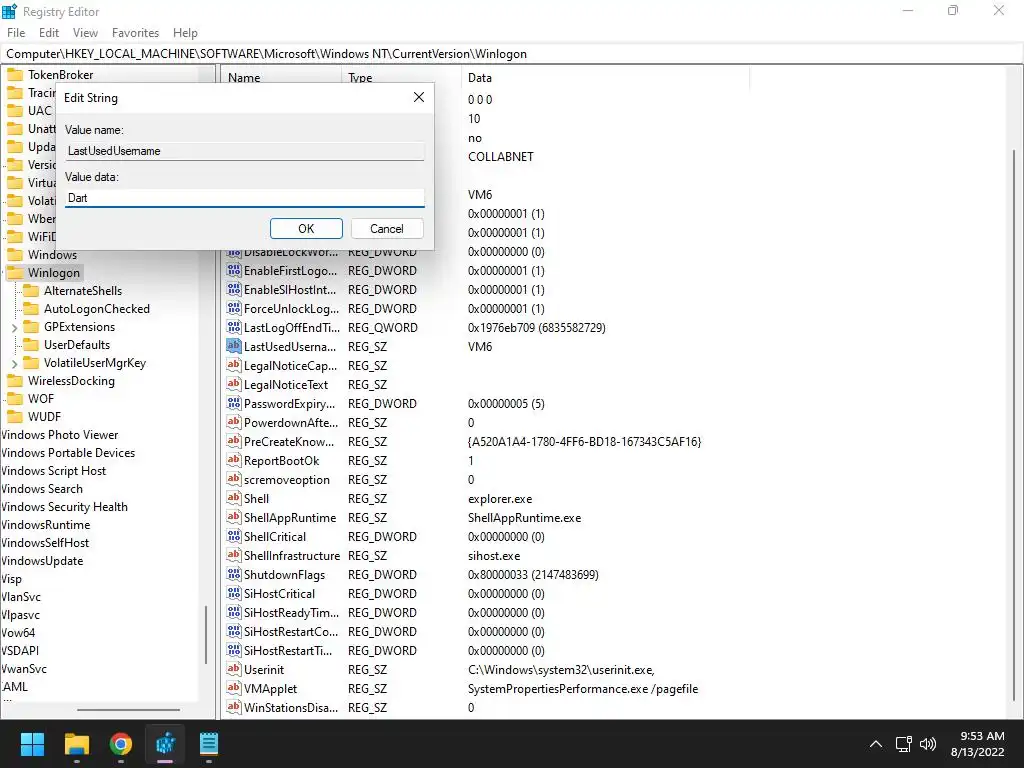Click the PasswordExpiry... DWORD value icon
The width and height of the screenshot is (1024, 768).
234,403
